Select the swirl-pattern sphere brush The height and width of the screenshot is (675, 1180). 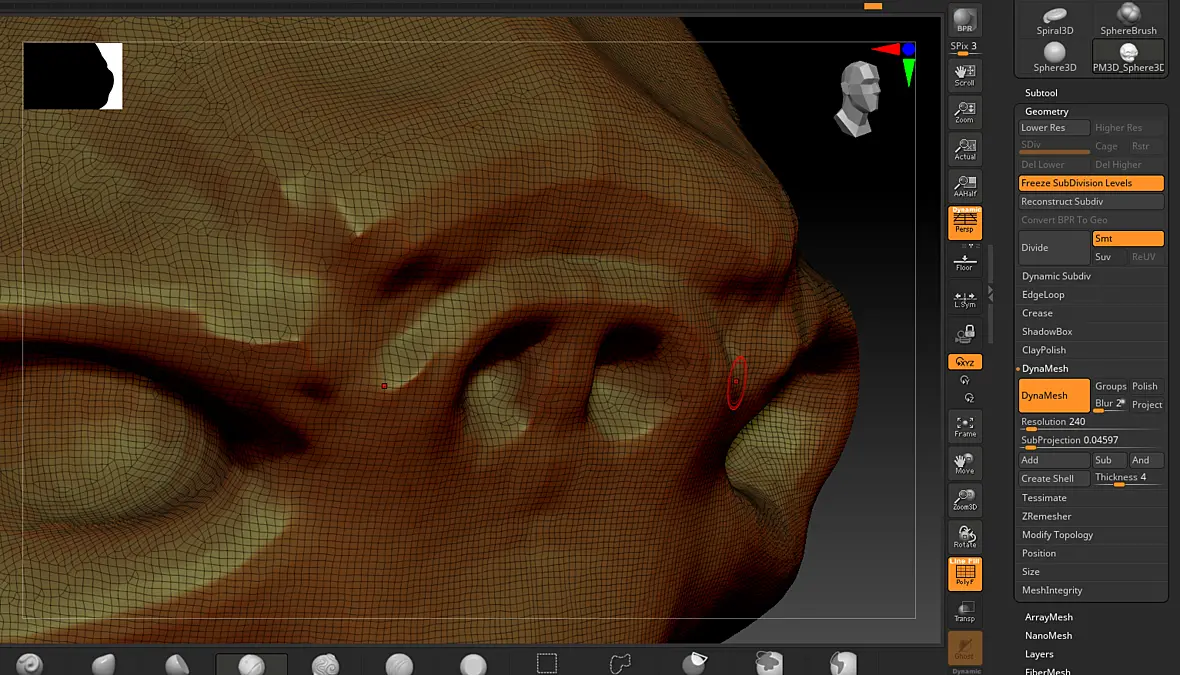(325, 664)
